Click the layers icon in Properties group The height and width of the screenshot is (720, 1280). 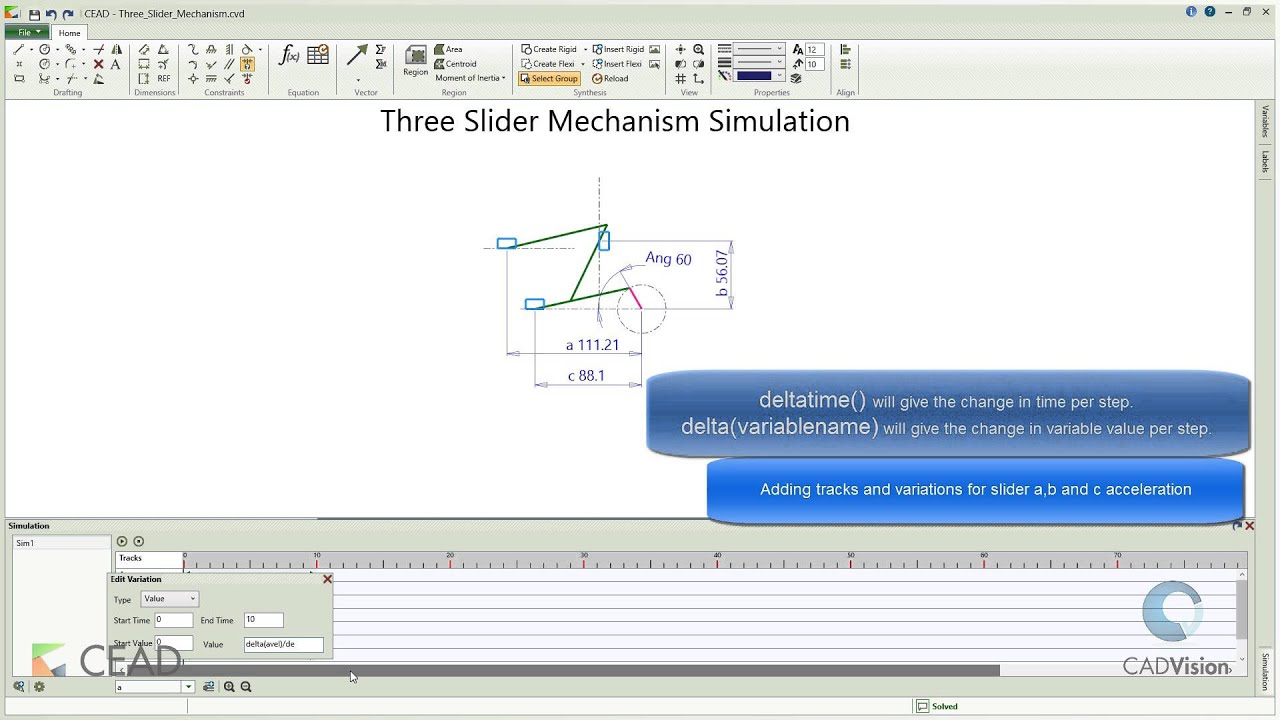(796, 78)
